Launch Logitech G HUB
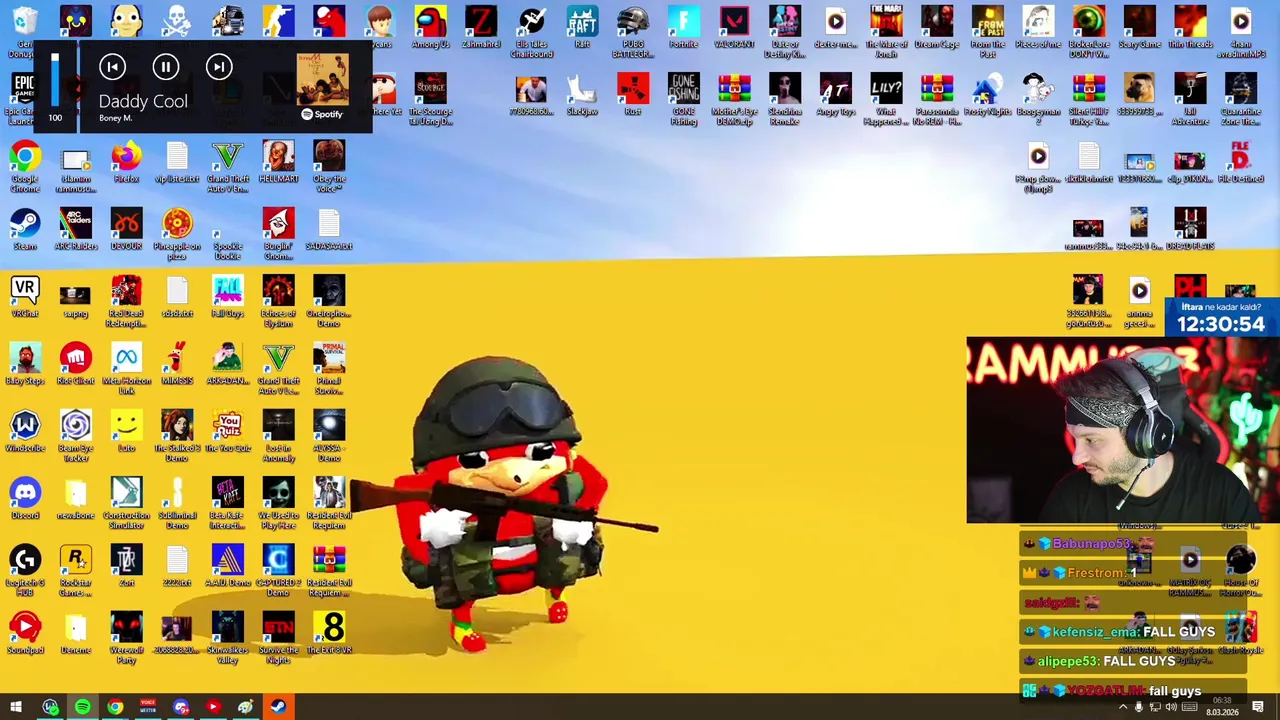Image resolution: width=1280 pixels, height=720 pixels. click(25, 569)
